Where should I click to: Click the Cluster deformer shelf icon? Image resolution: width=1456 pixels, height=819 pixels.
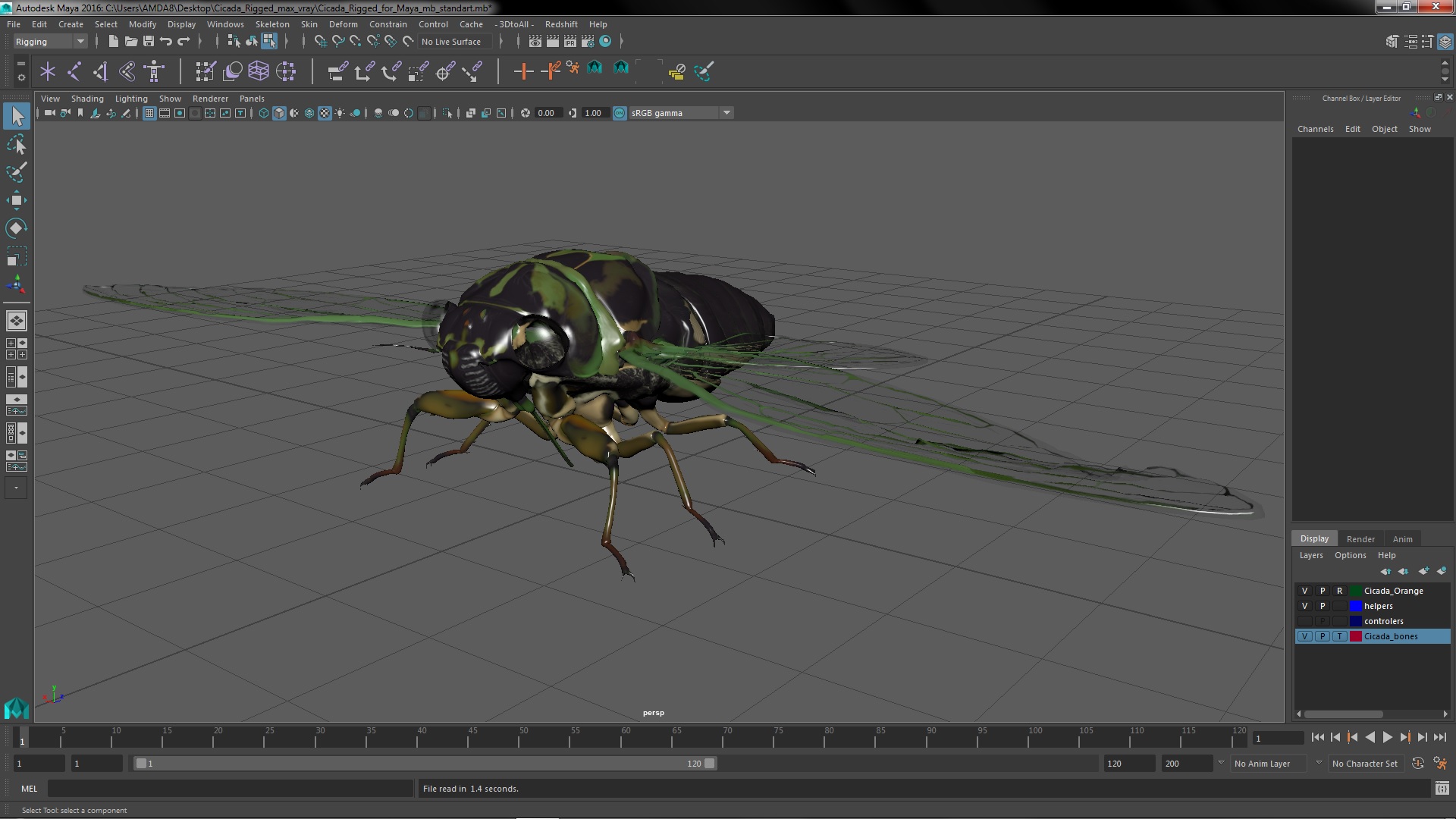pyautogui.click(x=286, y=72)
